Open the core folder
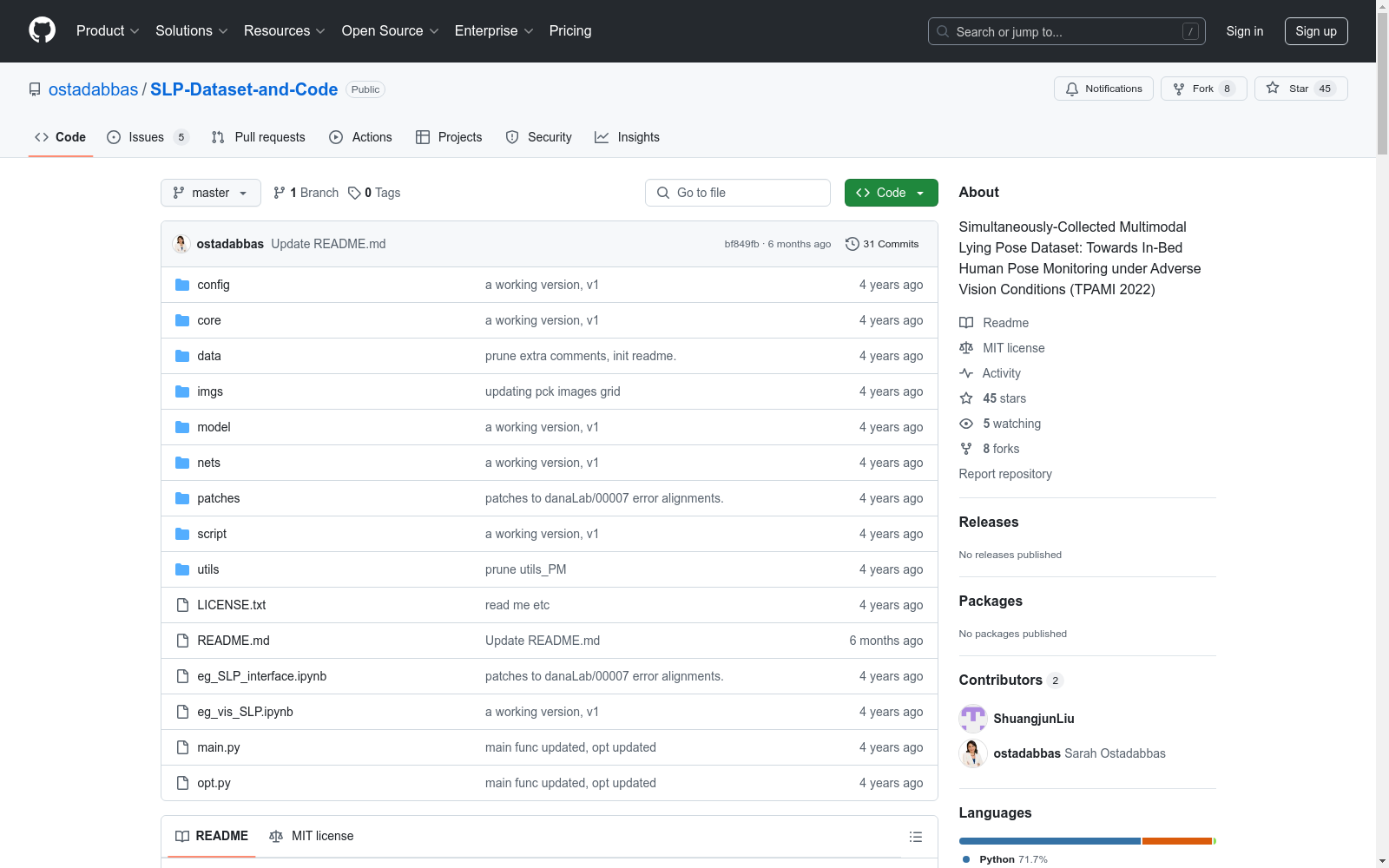The height and width of the screenshot is (868, 1389). tap(209, 320)
